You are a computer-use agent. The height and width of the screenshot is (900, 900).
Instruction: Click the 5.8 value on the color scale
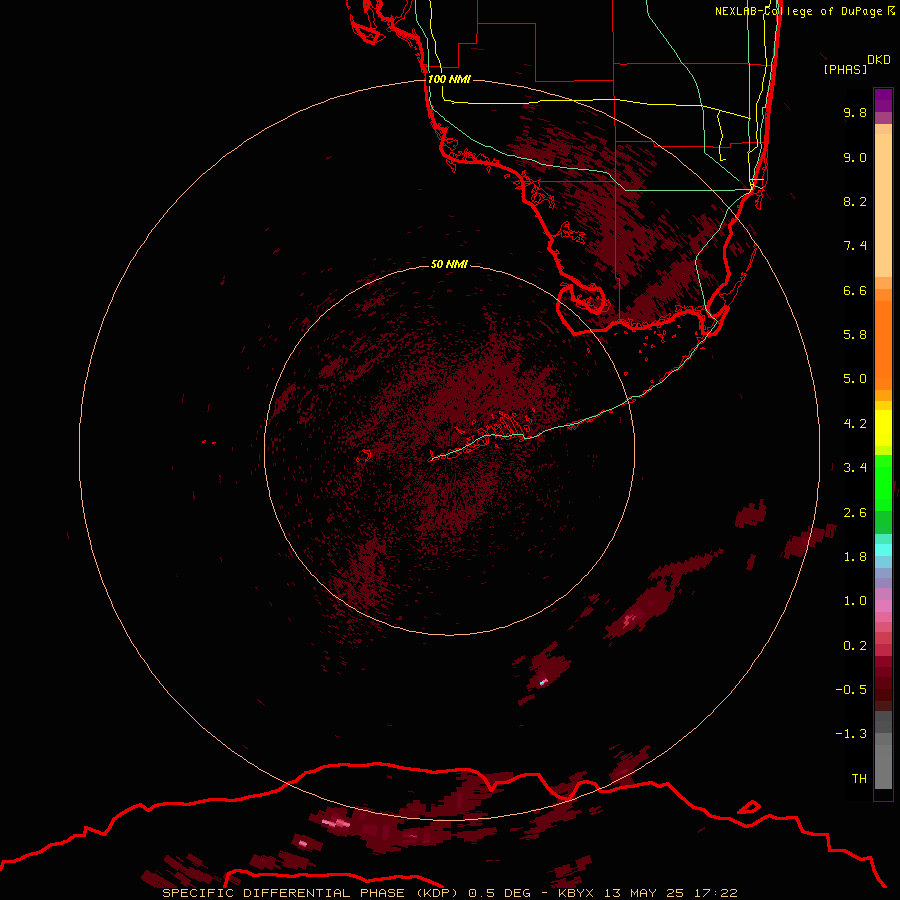pyautogui.click(x=855, y=335)
